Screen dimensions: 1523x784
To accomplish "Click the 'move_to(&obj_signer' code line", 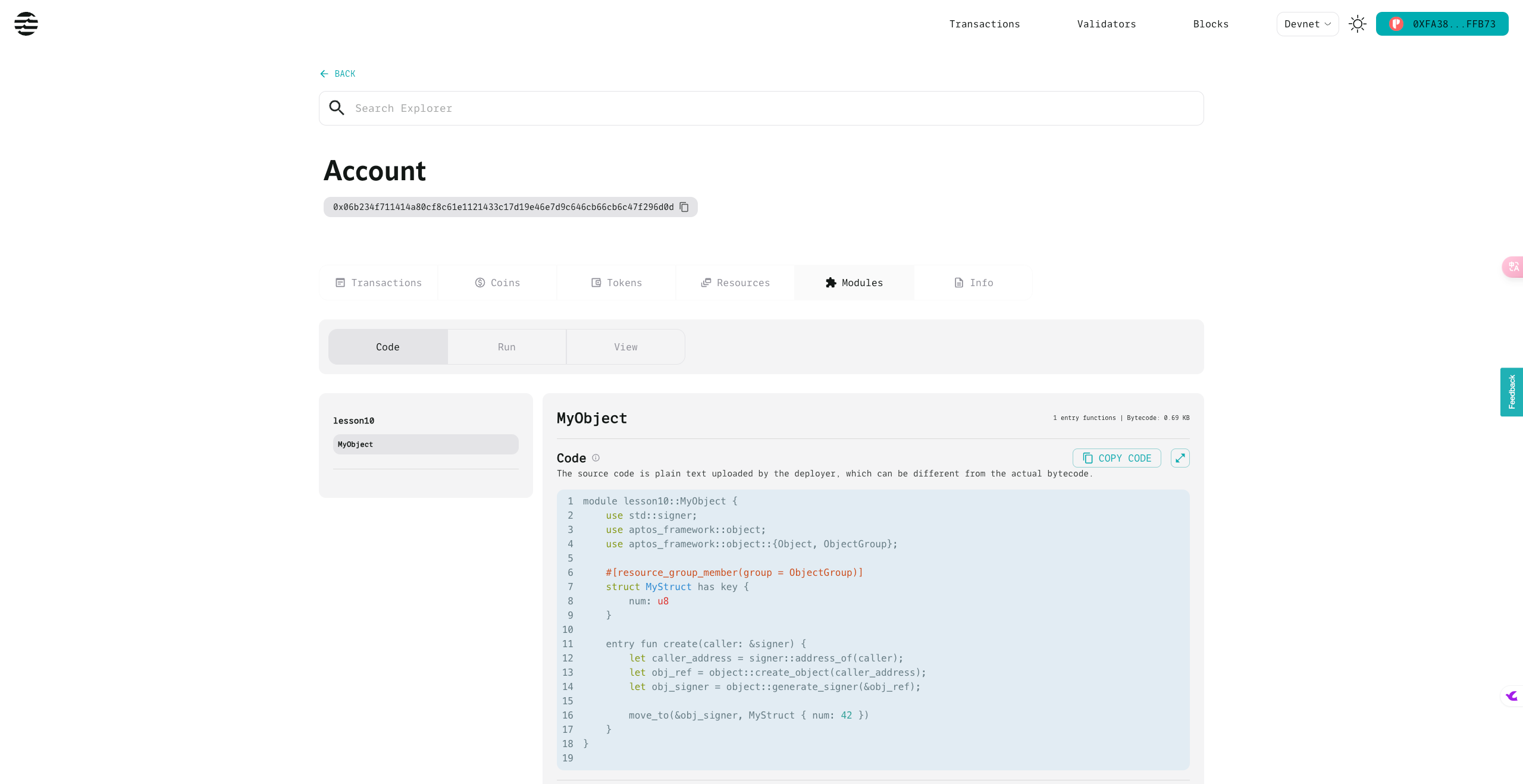I will coord(749,715).
